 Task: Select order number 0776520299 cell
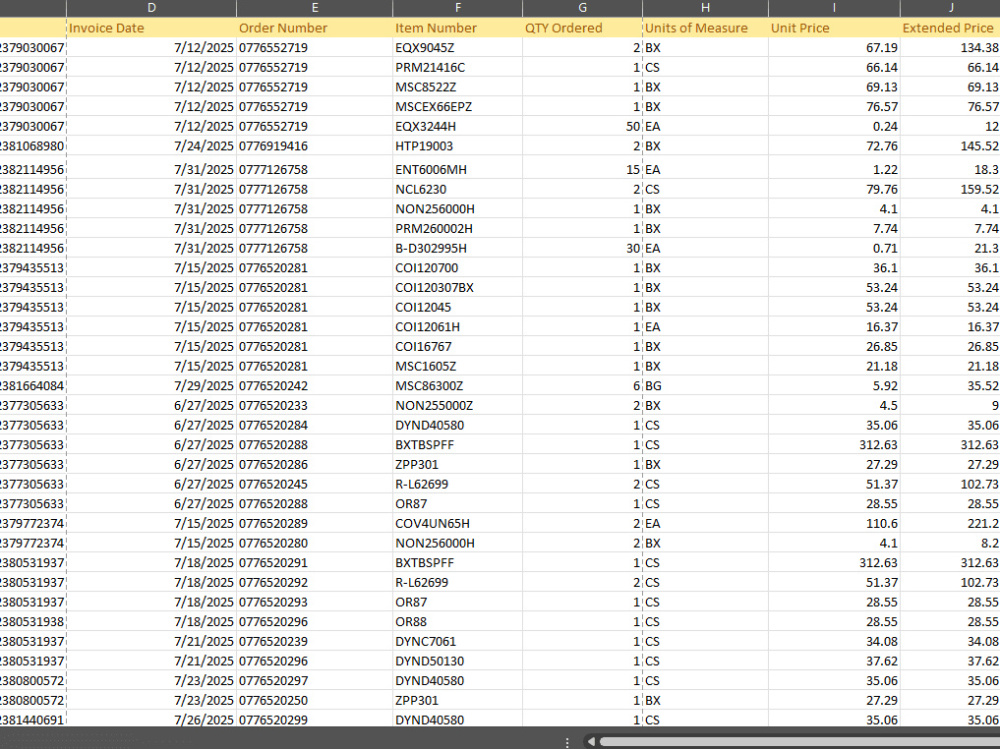[314, 720]
